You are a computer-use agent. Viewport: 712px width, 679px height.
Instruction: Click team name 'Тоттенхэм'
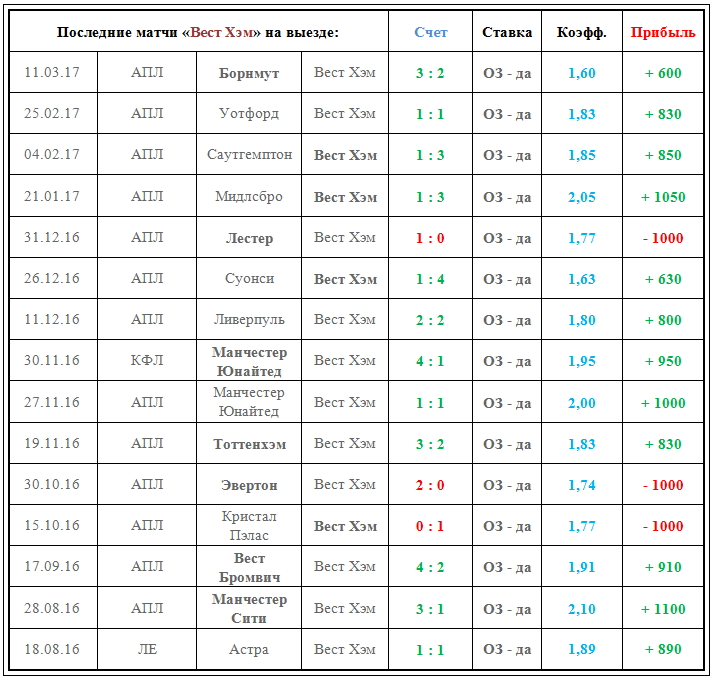250,444
